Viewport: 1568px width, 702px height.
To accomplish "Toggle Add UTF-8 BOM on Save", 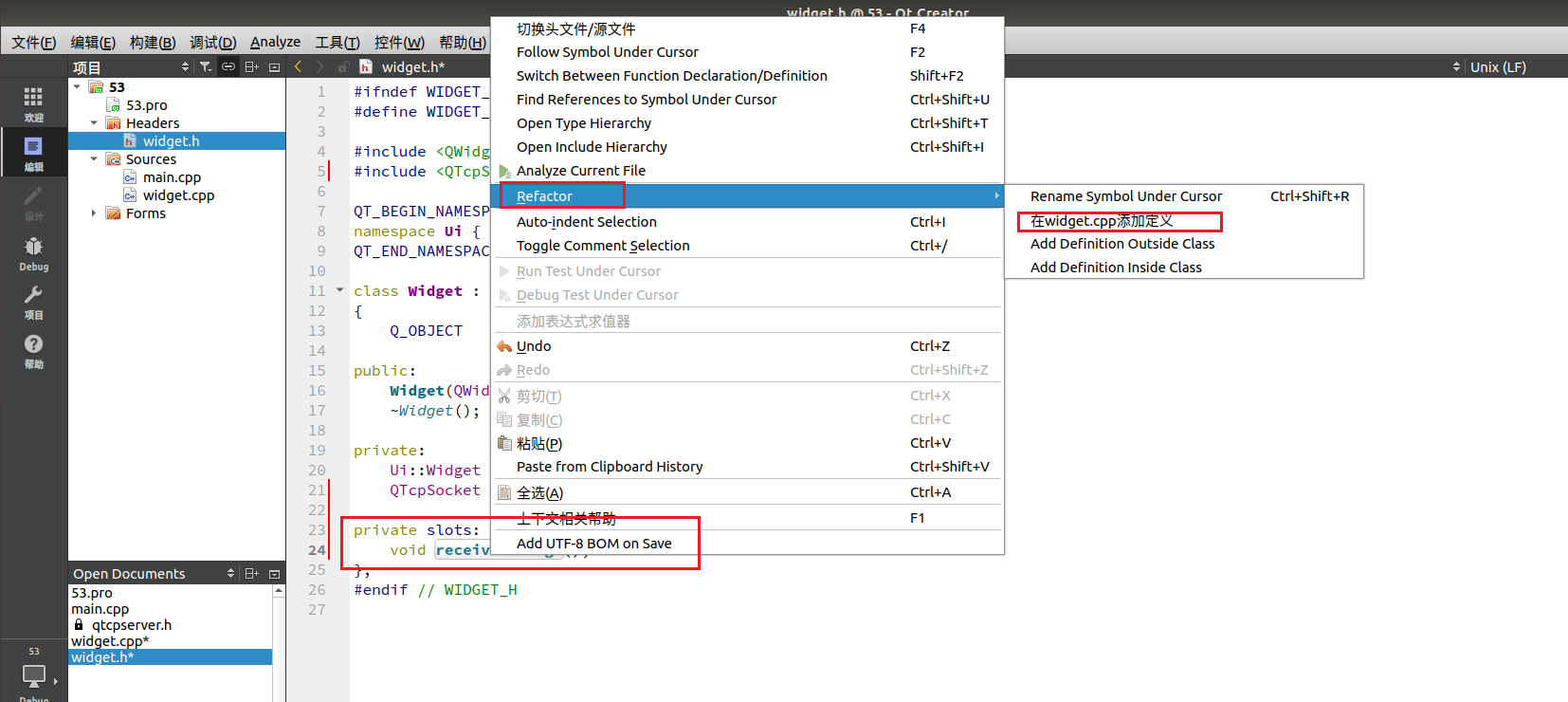I will point(748,544).
